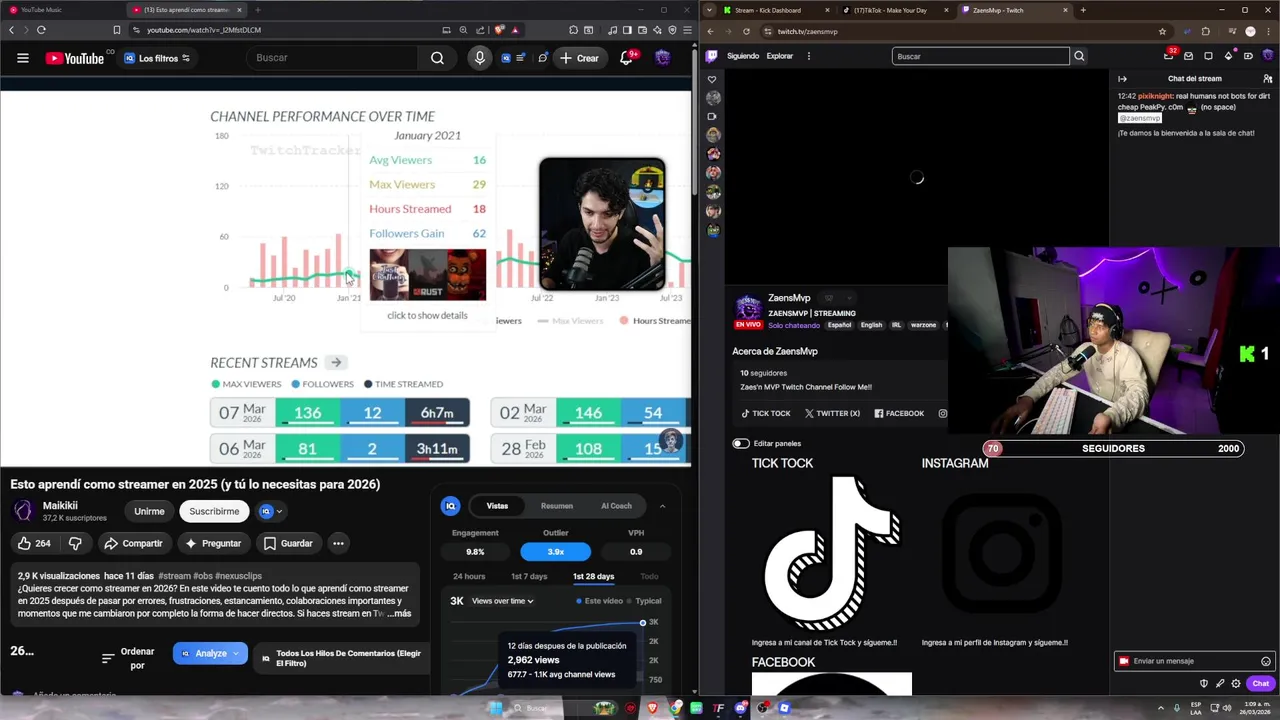Viewport: 1280px width, 720px height.
Task: Open the YouTube hamburger guide menu
Action: tap(22, 58)
